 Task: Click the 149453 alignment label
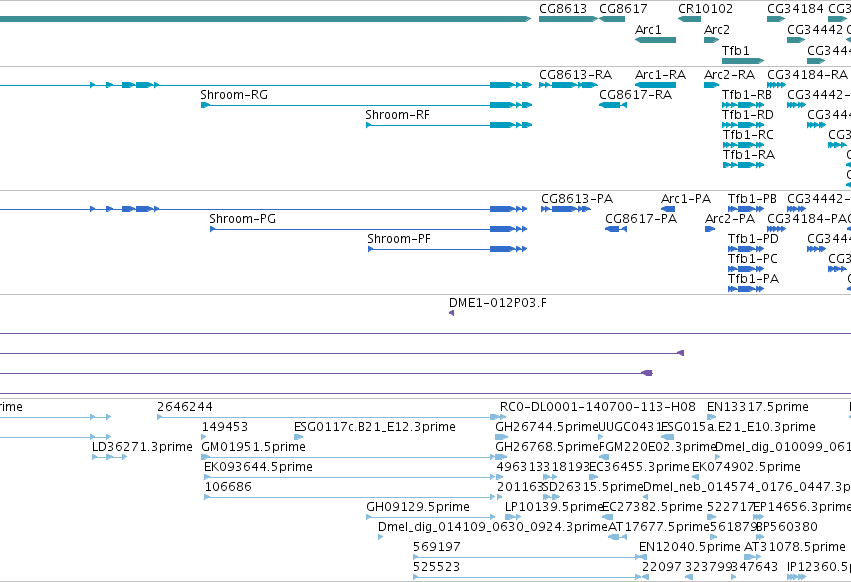pos(225,427)
